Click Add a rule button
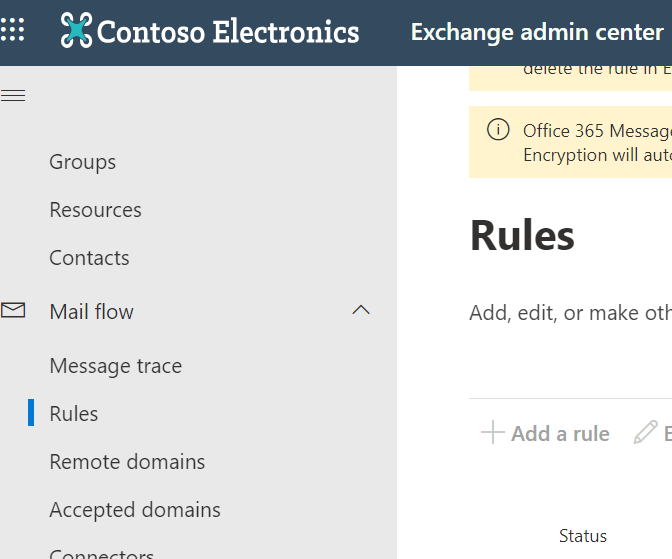Image resolution: width=672 pixels, height=559 pixels. 545,433
